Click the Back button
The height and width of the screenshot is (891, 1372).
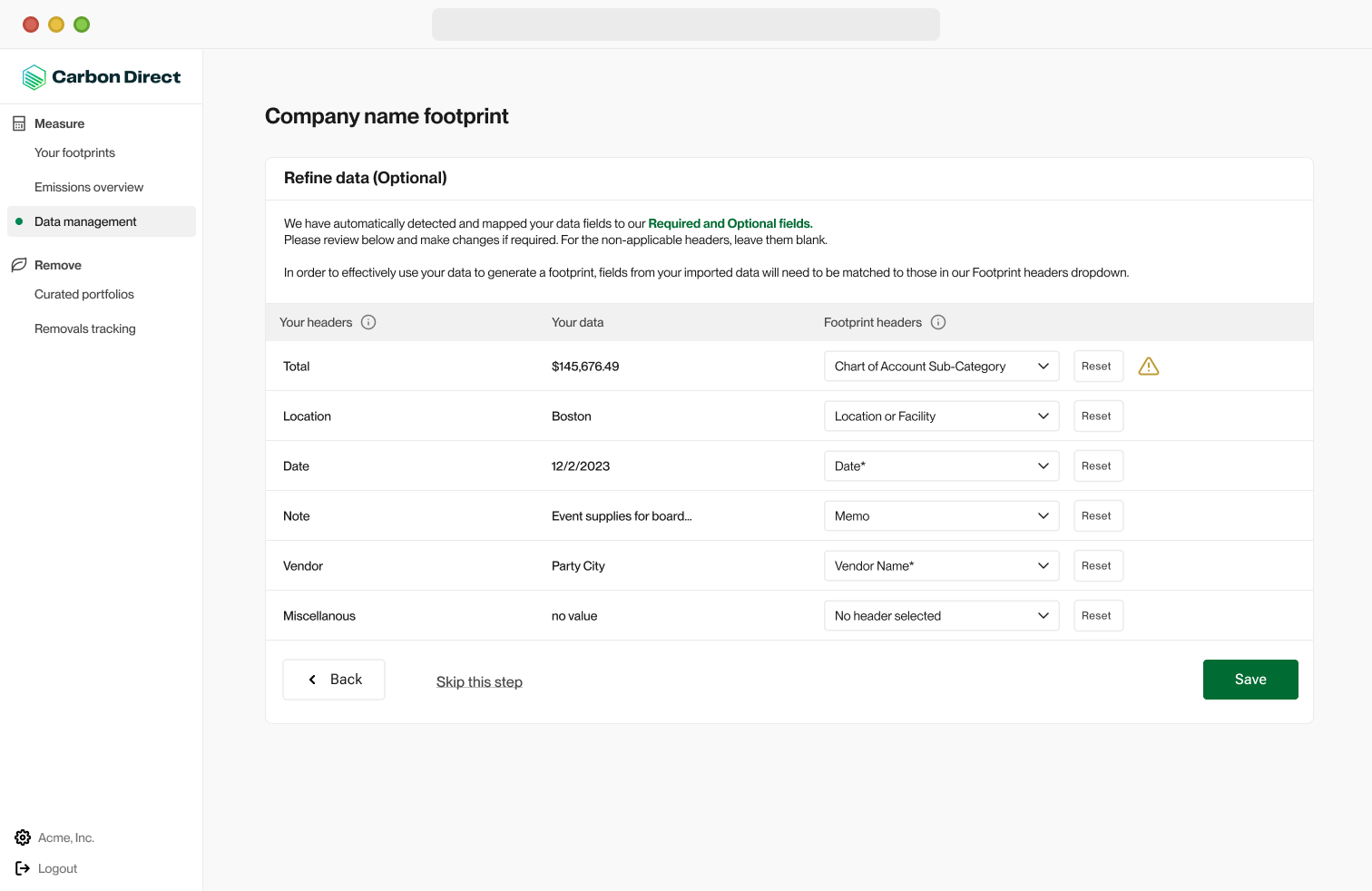334,680
